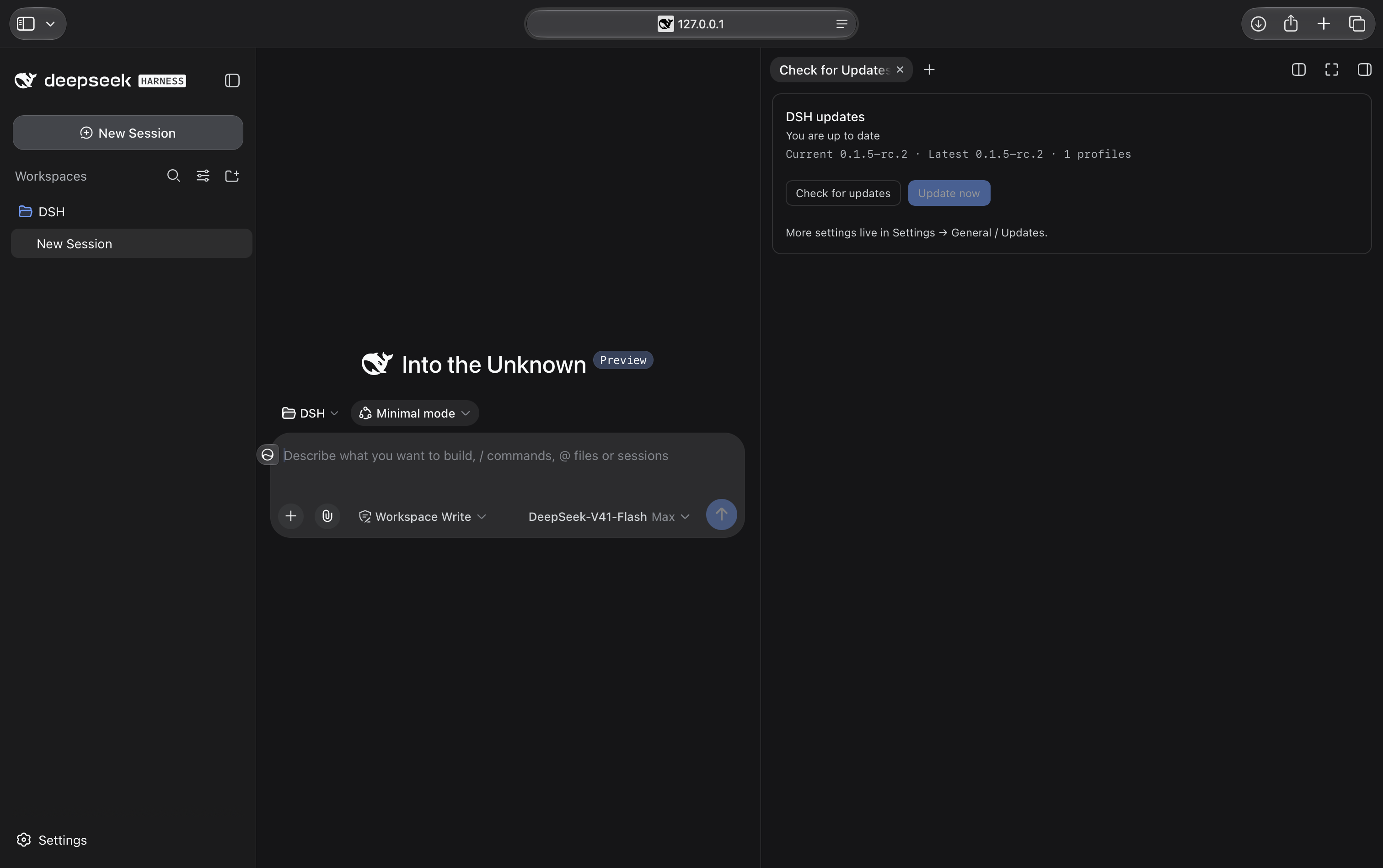1383x868 pixels.
Task: Show Safari tab overview
Action: [1356, 24]
